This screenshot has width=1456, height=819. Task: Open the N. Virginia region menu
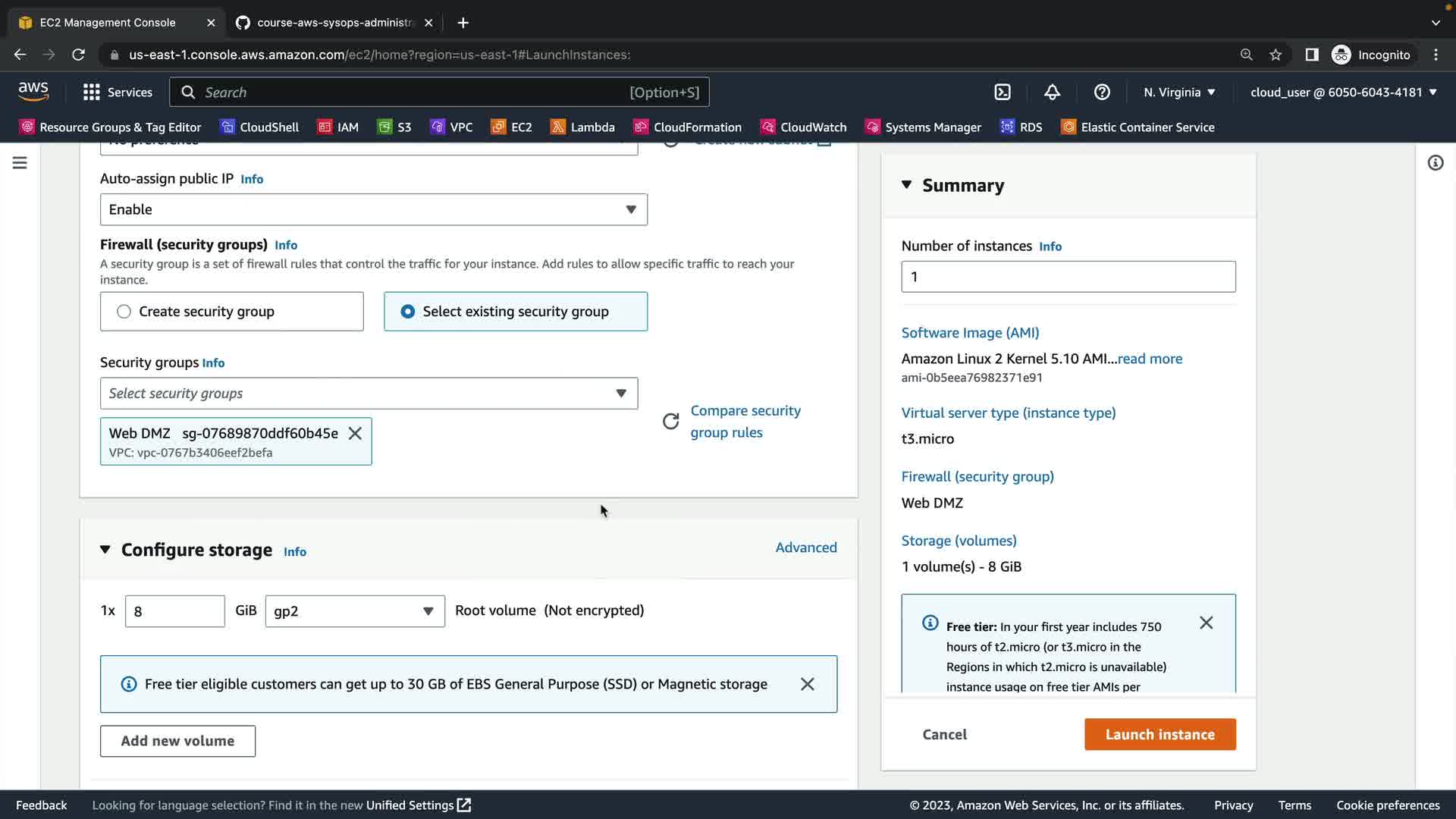click(x=1179, y=93)
